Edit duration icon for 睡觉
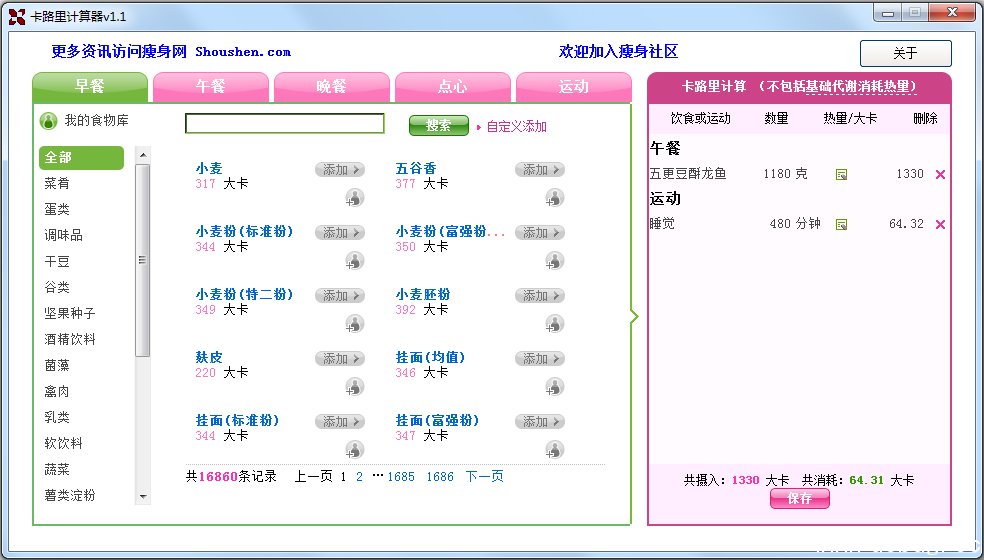 click(x=842, y=224)
